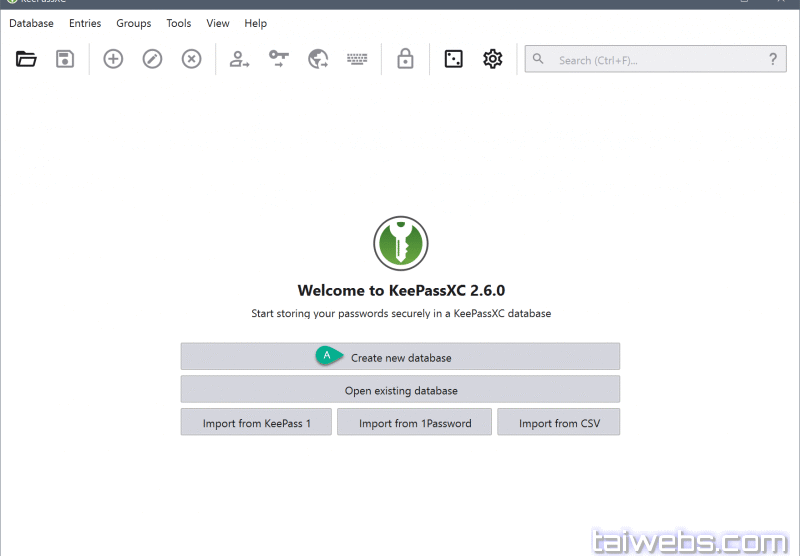Open the Groups menu

click(134, 23)
